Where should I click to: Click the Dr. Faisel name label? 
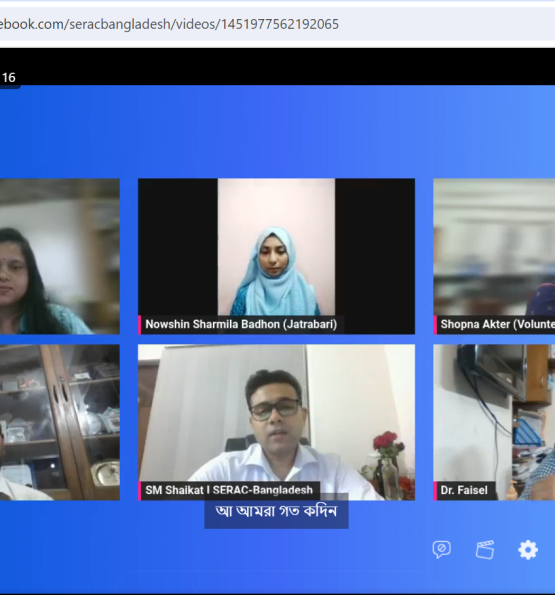[x=464, y=490]
